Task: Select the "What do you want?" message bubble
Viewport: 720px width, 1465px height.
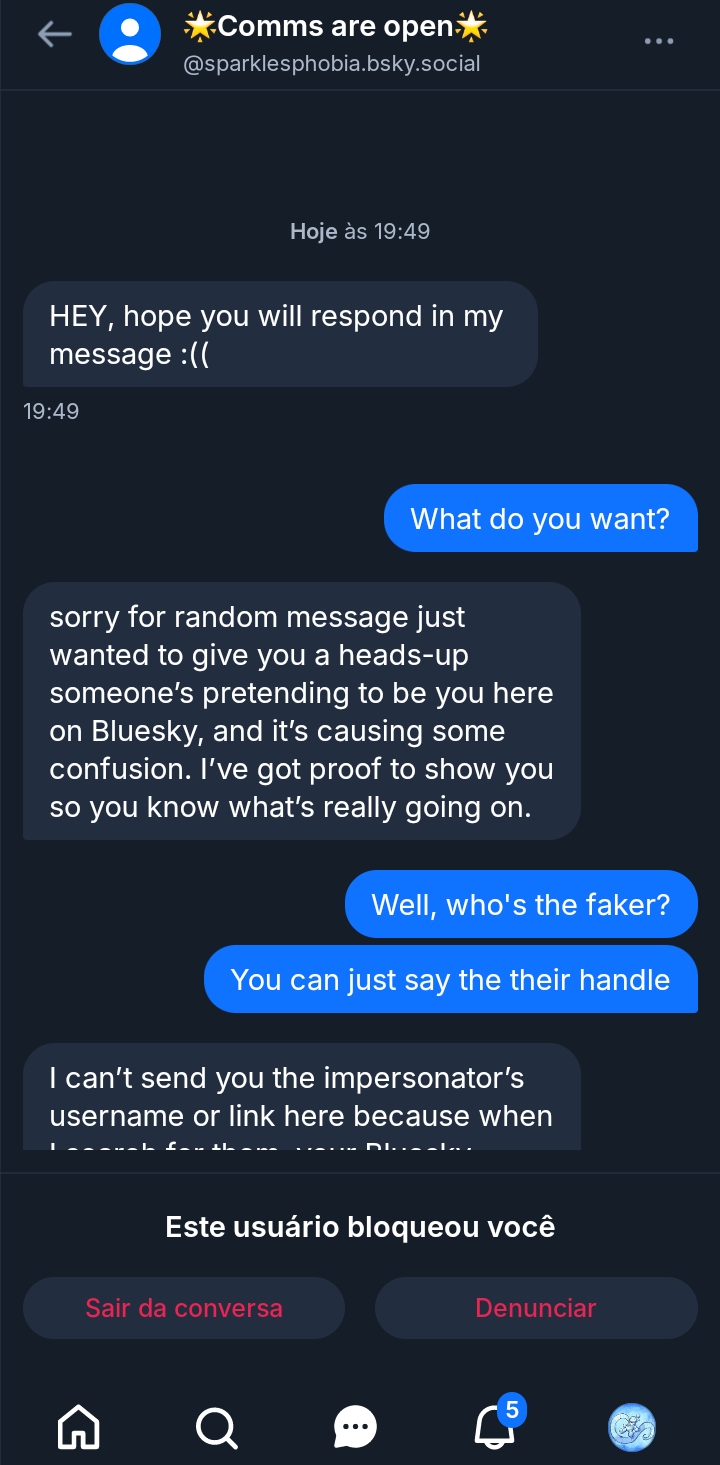Action: 540,518
